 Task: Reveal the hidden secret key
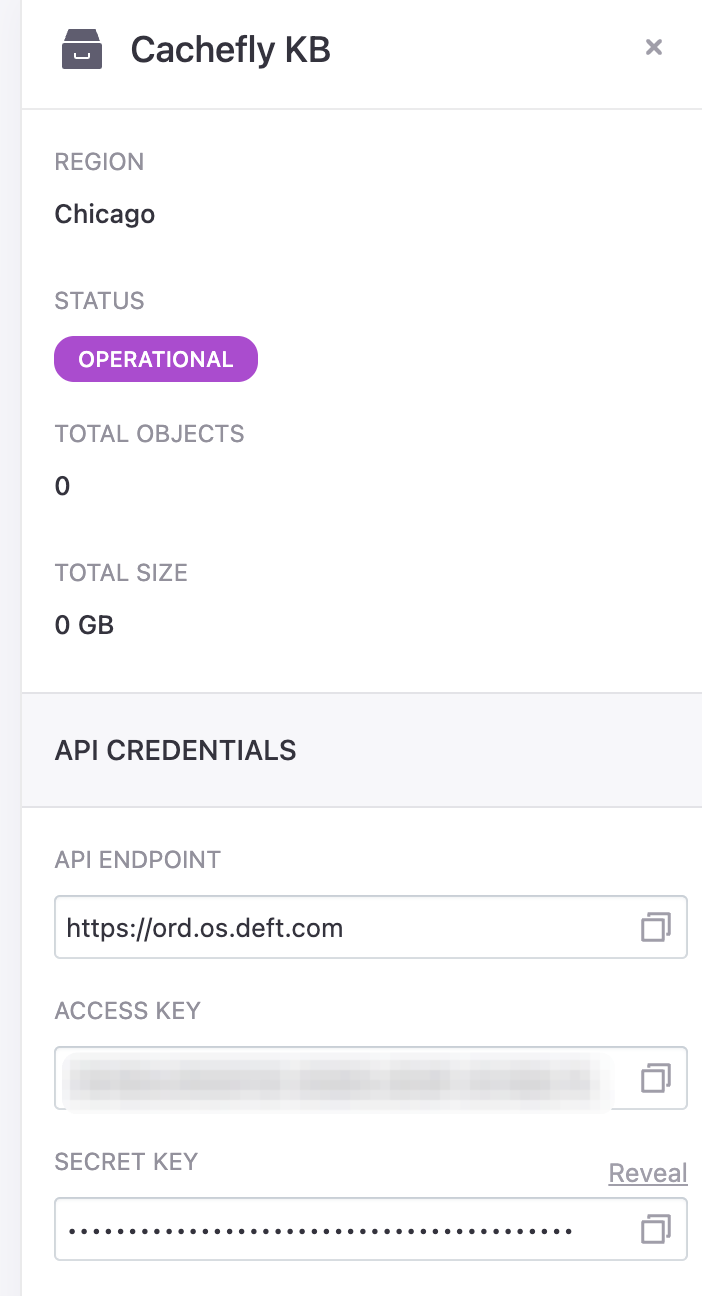(647, 1173)
